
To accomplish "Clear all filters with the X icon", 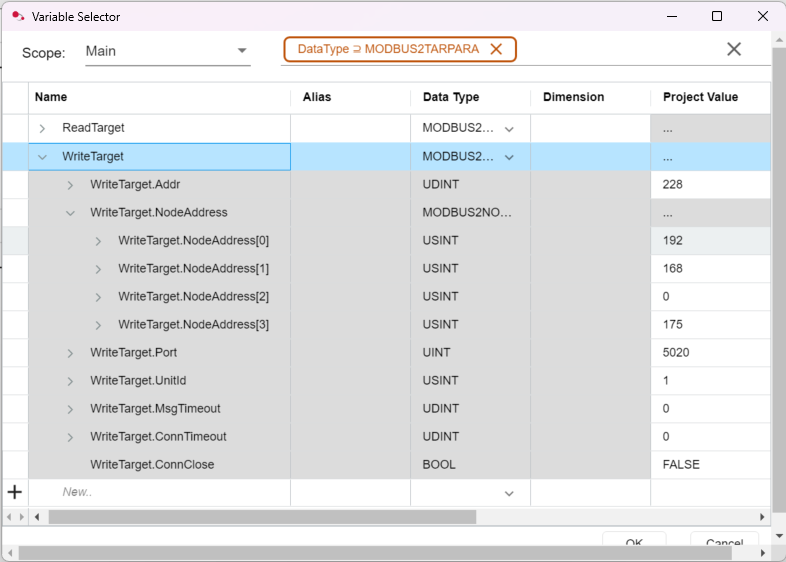I will coord(733,49).
